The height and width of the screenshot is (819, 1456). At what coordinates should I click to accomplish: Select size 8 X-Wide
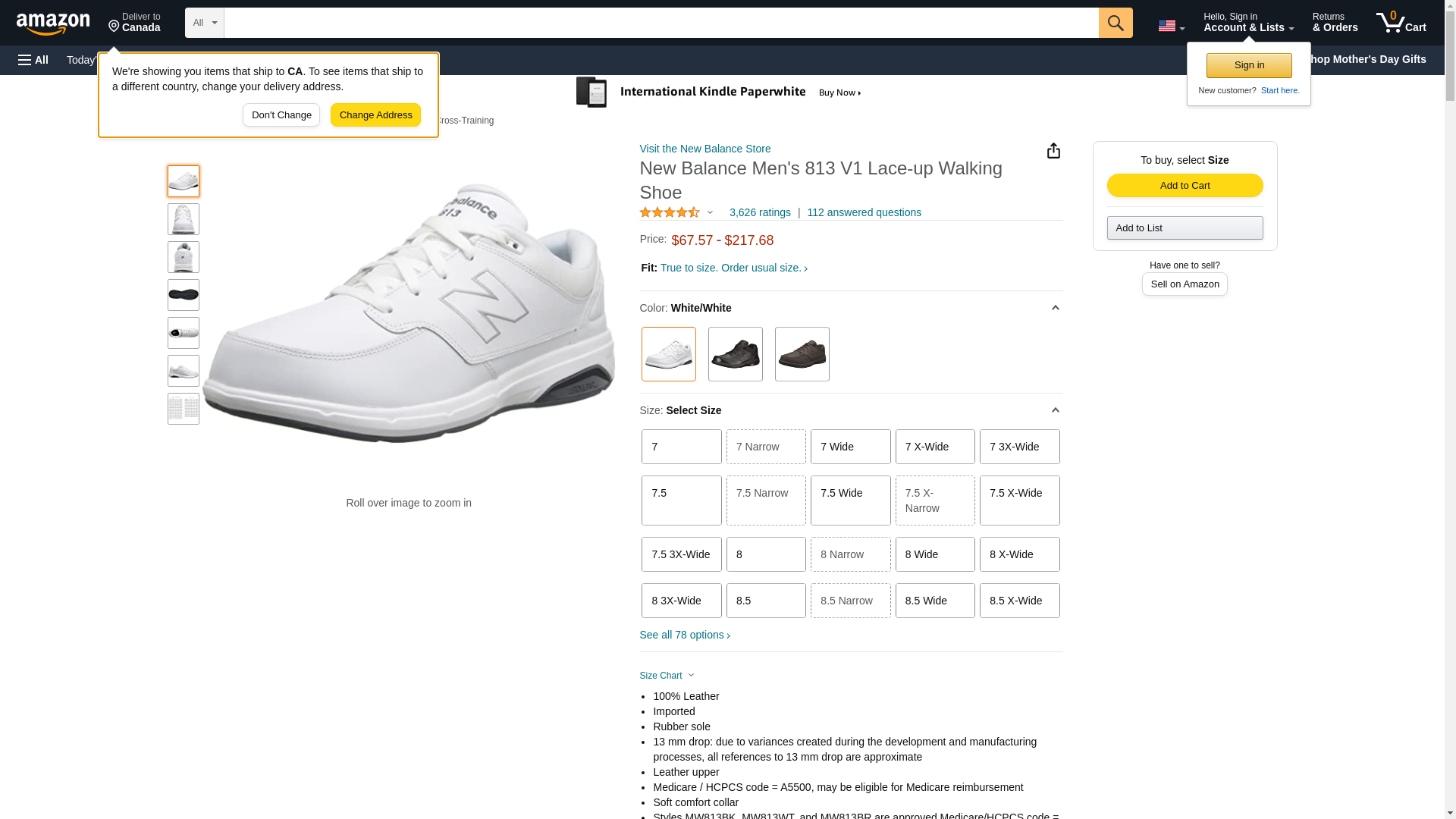click(1019, 554)
